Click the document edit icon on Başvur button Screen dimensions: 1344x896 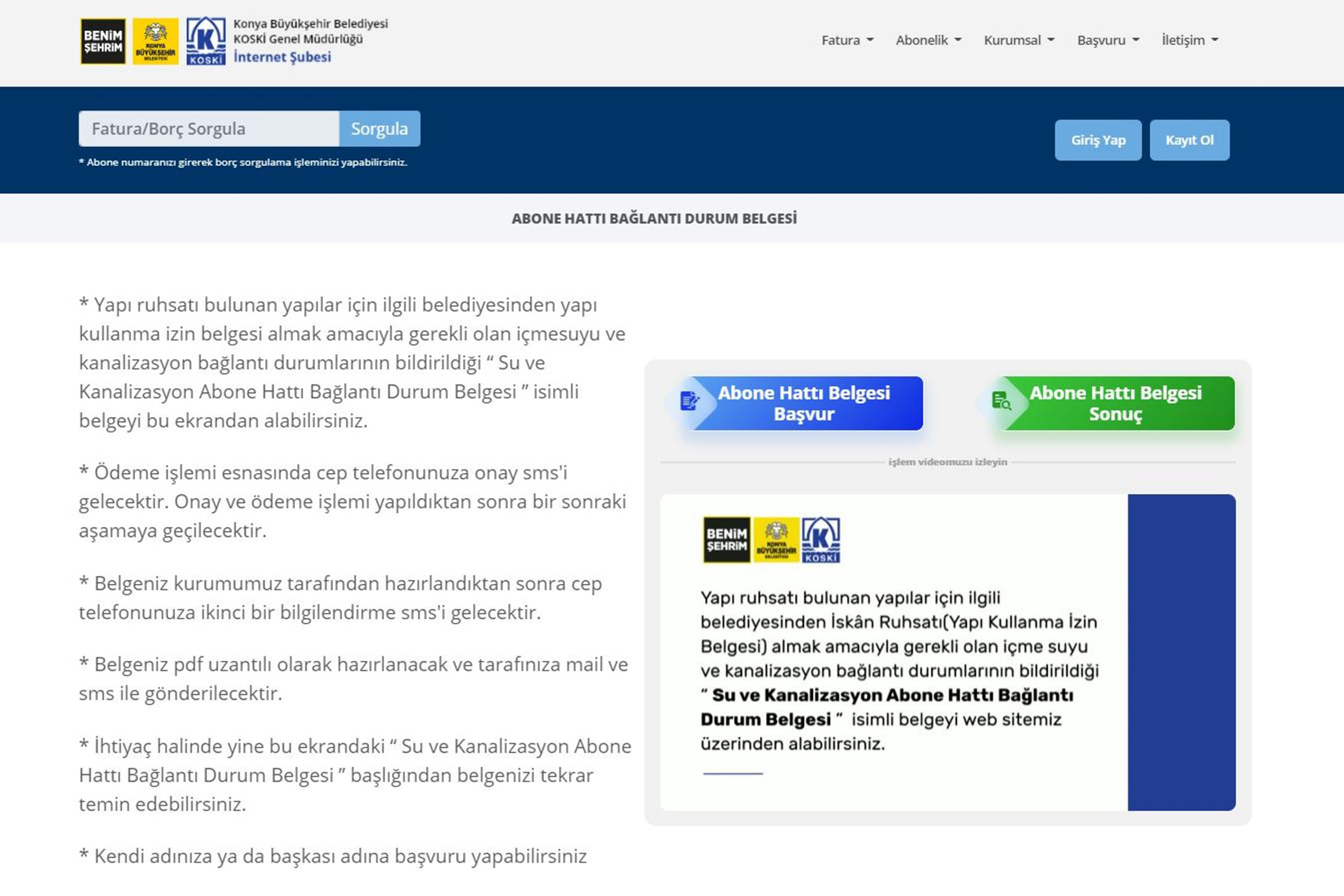click(690, 401)
